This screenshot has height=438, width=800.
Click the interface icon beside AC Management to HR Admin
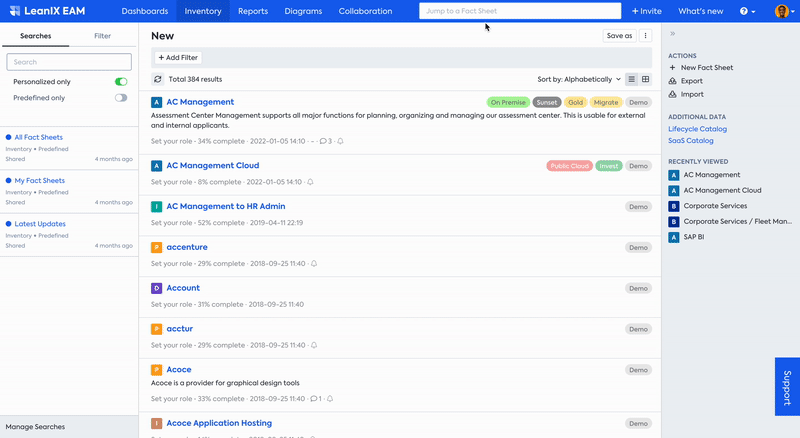tap(157, 207)
